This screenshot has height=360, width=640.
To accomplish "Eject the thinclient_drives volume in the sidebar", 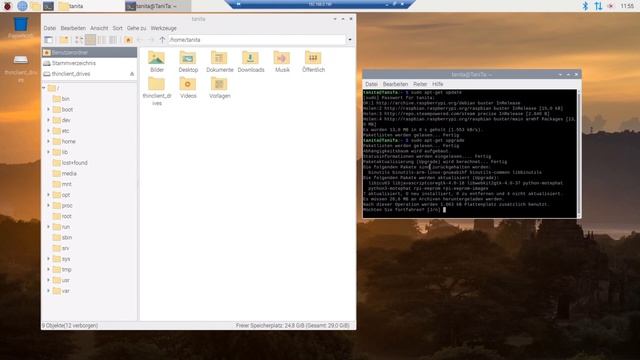I will point(132,74).
